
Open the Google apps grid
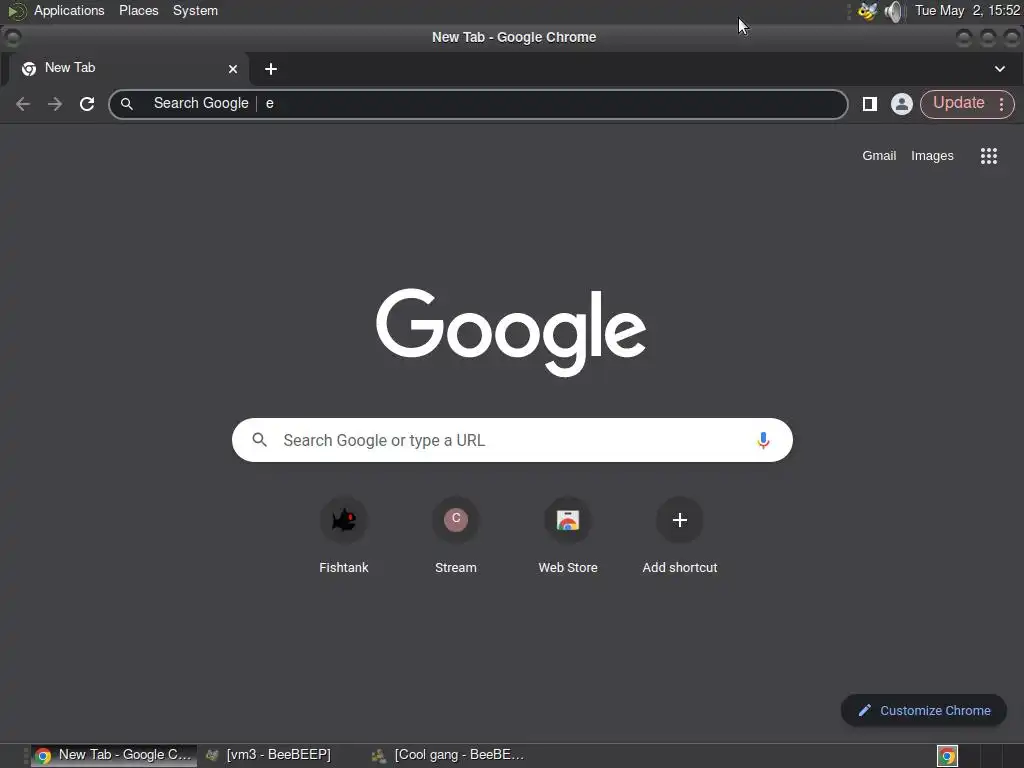click(x=988, y=155)
